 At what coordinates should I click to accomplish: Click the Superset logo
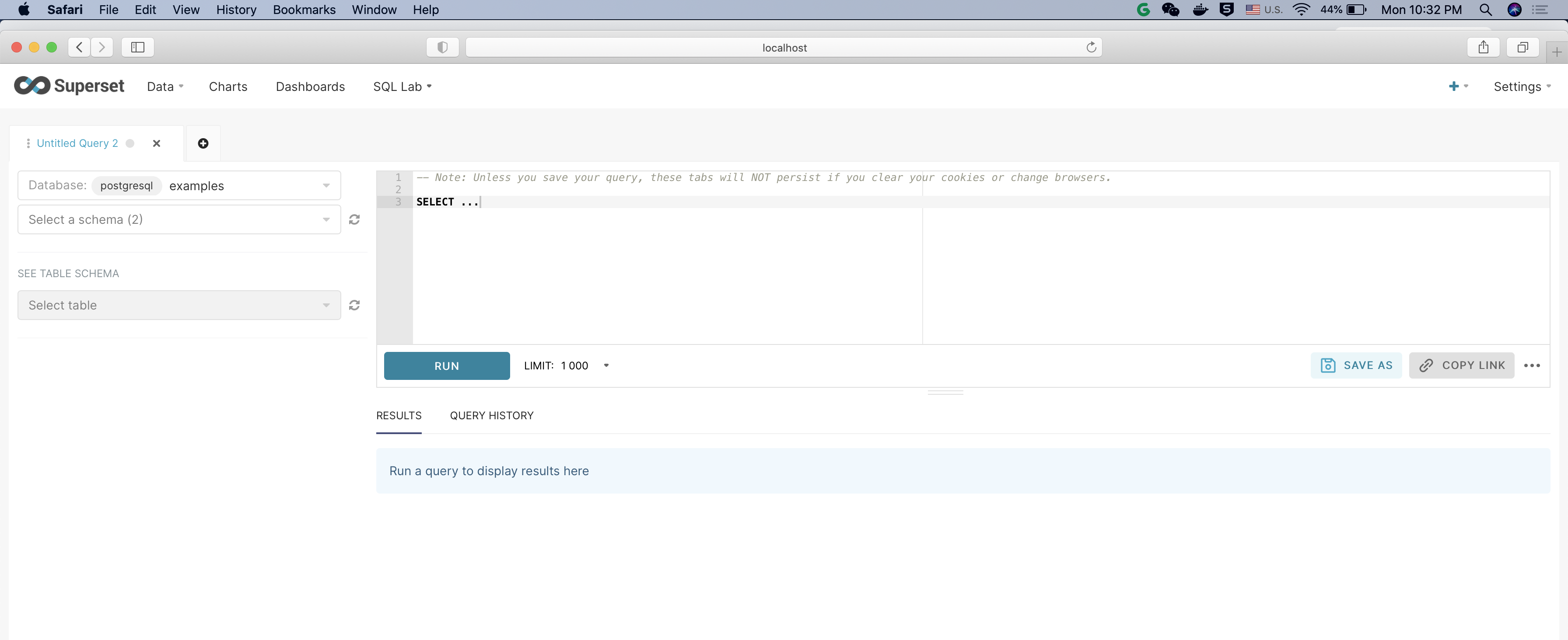click(x=69, y=85)
